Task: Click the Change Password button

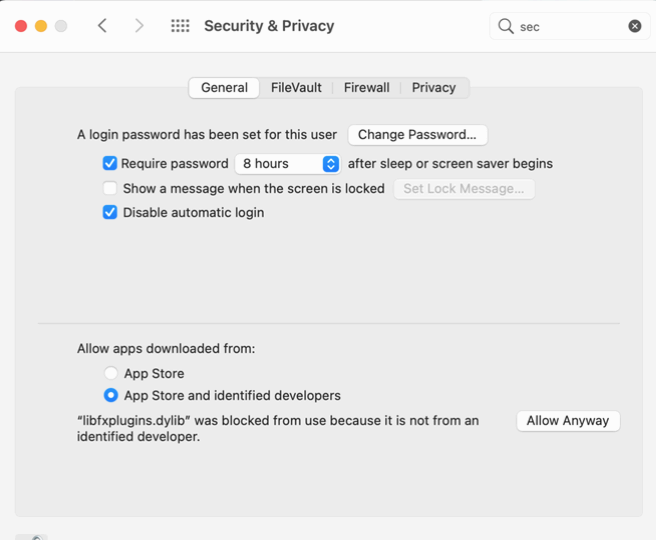Action: click(x=417, y=134)
